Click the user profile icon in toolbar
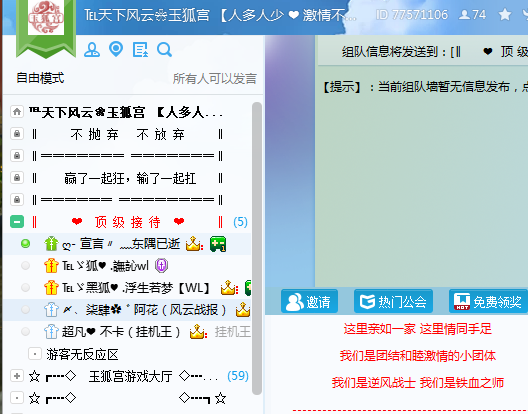Viewport: 528px width, 414px height. click(92, 50)
